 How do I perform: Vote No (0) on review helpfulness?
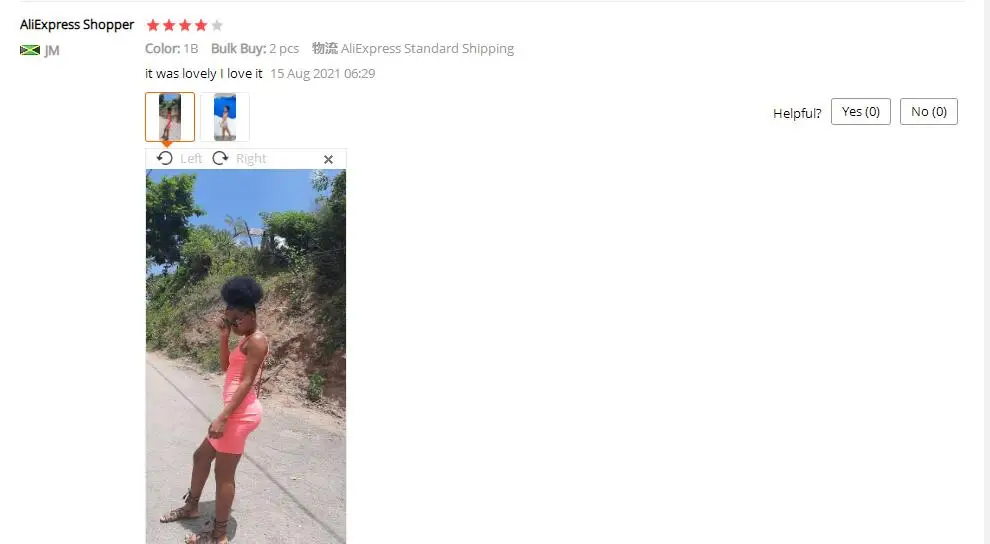pos(929,112)
